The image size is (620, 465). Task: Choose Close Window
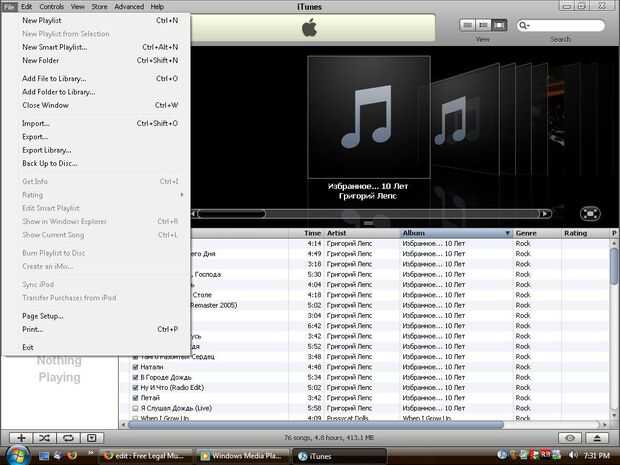[x=97, y=105]
